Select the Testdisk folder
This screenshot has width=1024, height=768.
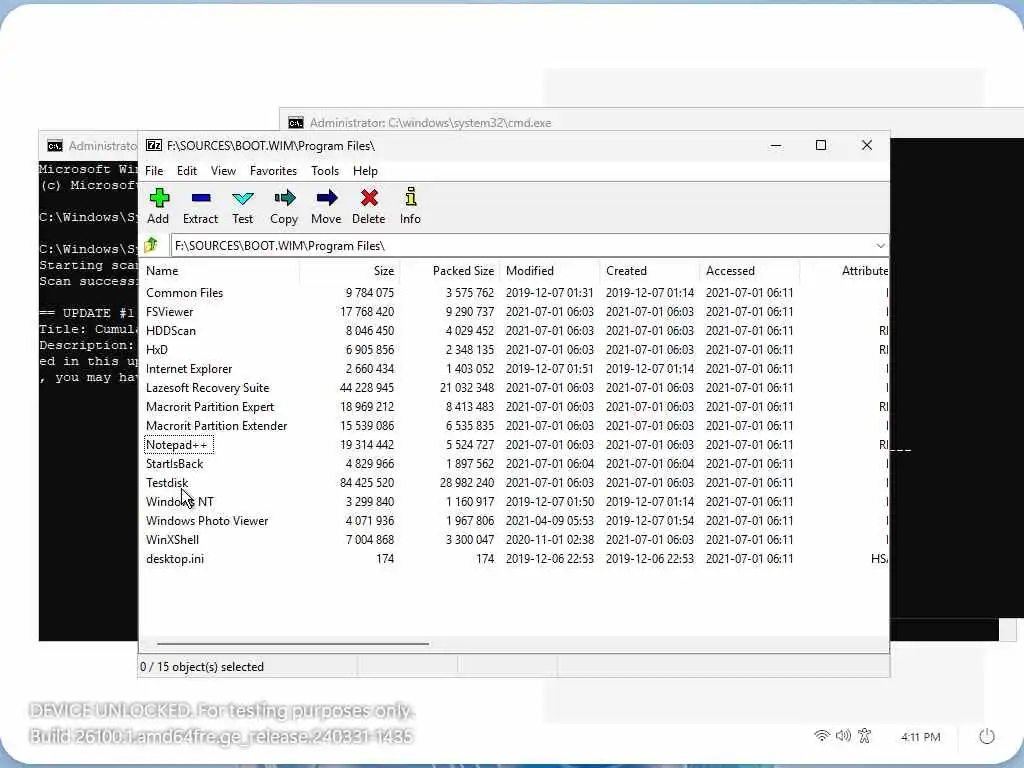coord(167,483)
